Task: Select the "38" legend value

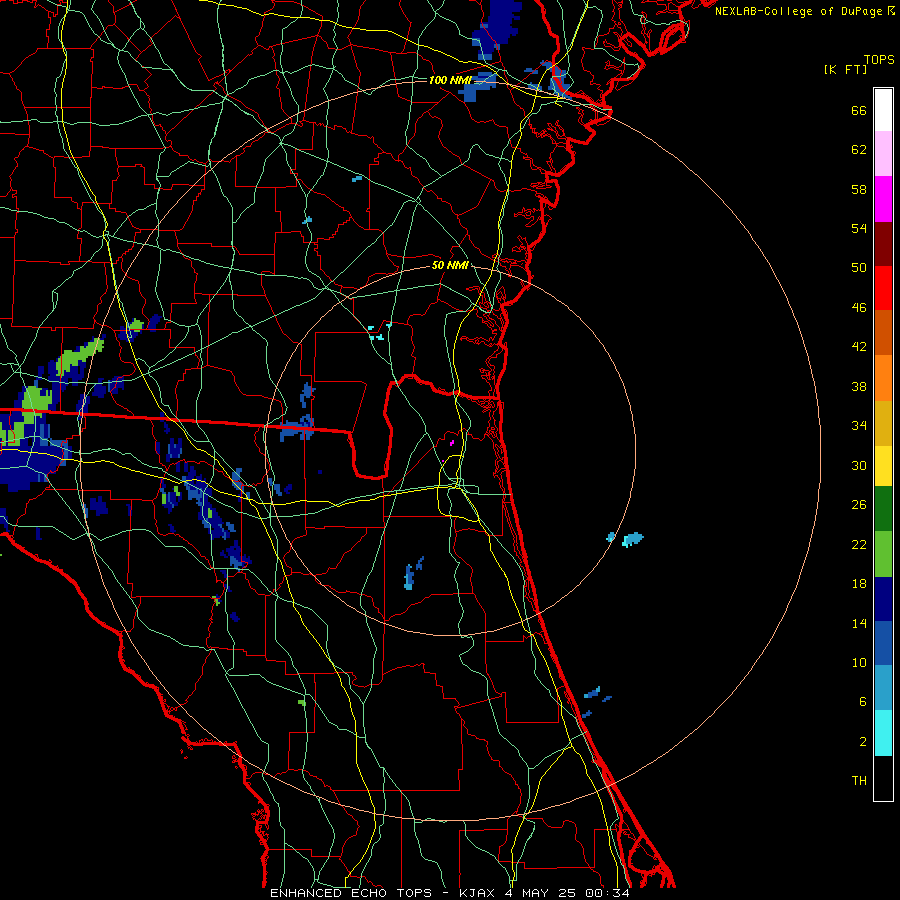Action: (859, 386)
